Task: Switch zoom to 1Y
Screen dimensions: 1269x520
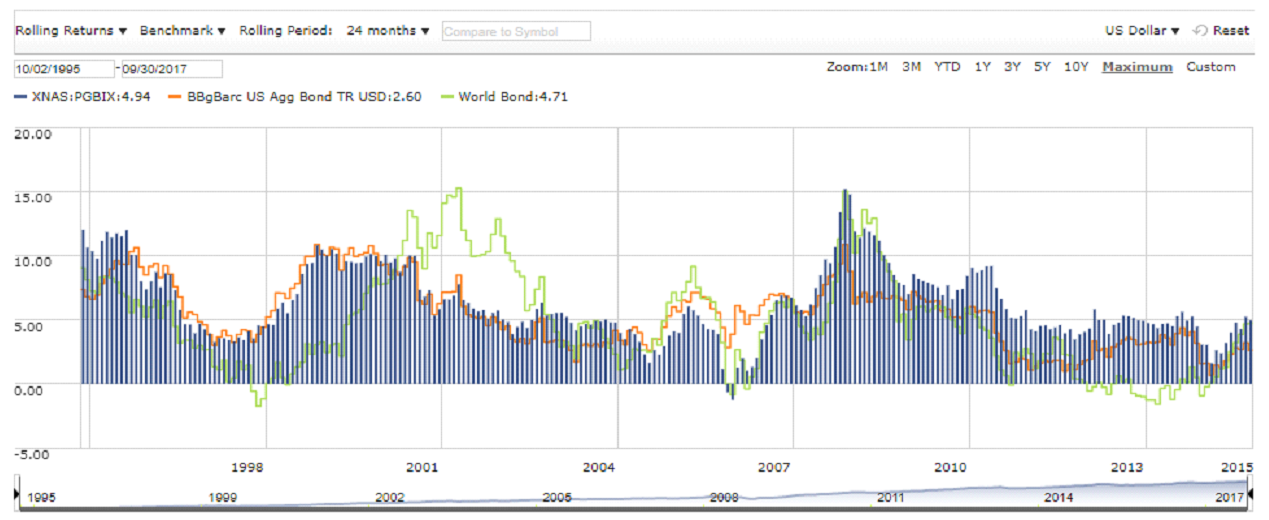Action: click(x=982, y=67)
